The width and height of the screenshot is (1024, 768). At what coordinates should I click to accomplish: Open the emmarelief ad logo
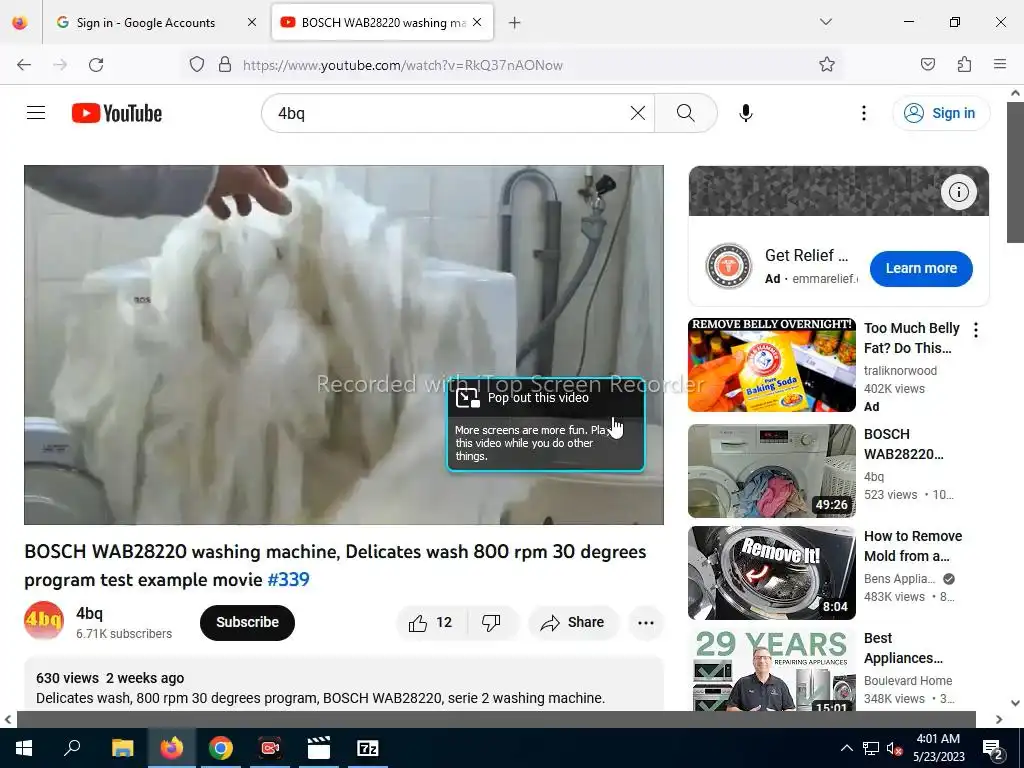coord(729,266)
